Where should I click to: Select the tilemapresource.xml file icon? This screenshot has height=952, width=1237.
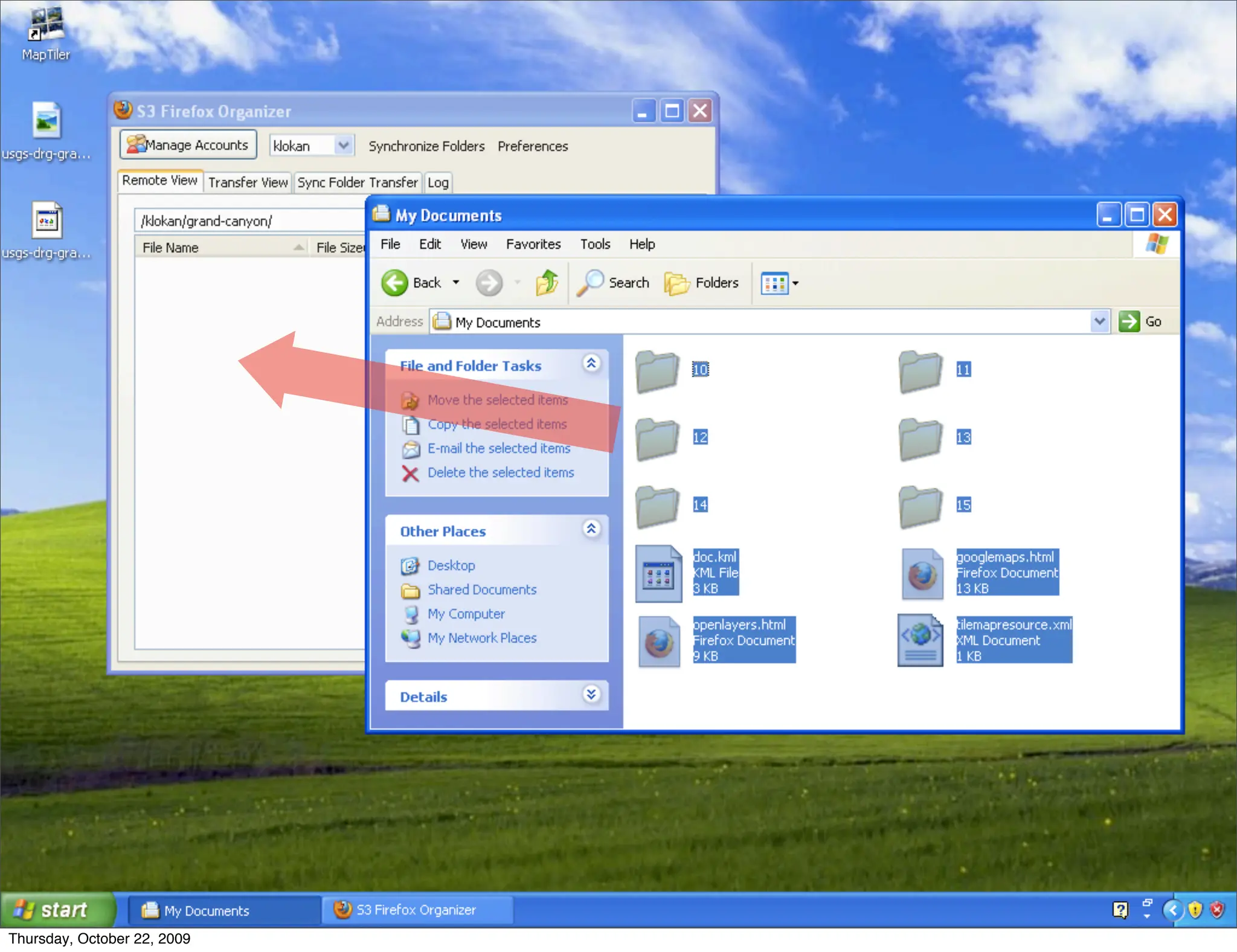[x=921, y=640]
